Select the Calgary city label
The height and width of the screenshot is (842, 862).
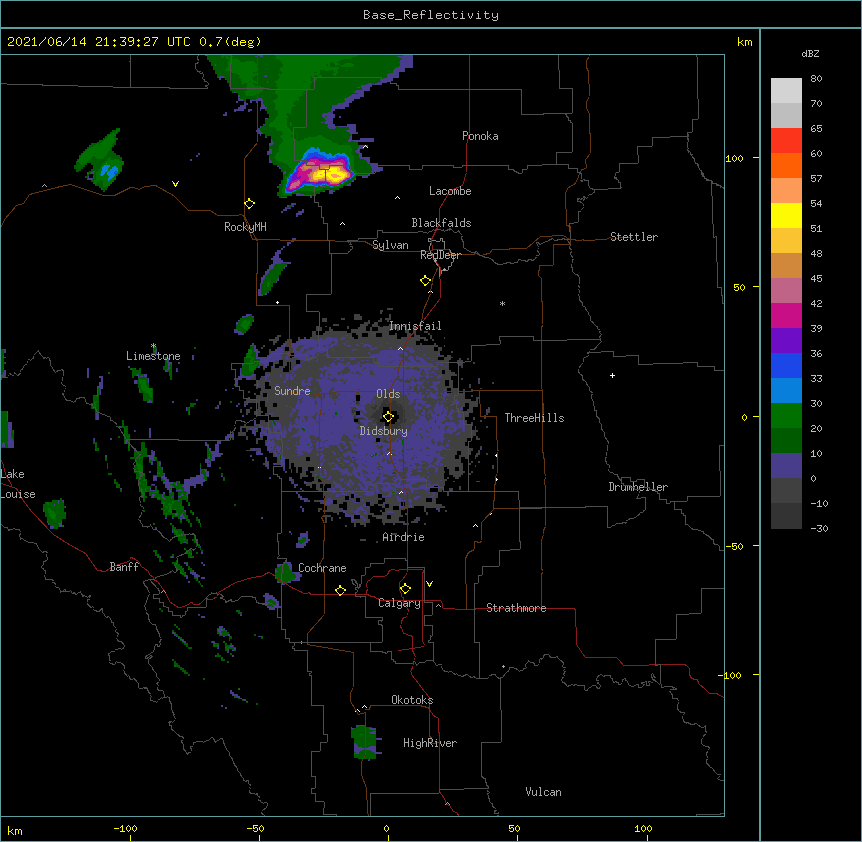(399, 603)
